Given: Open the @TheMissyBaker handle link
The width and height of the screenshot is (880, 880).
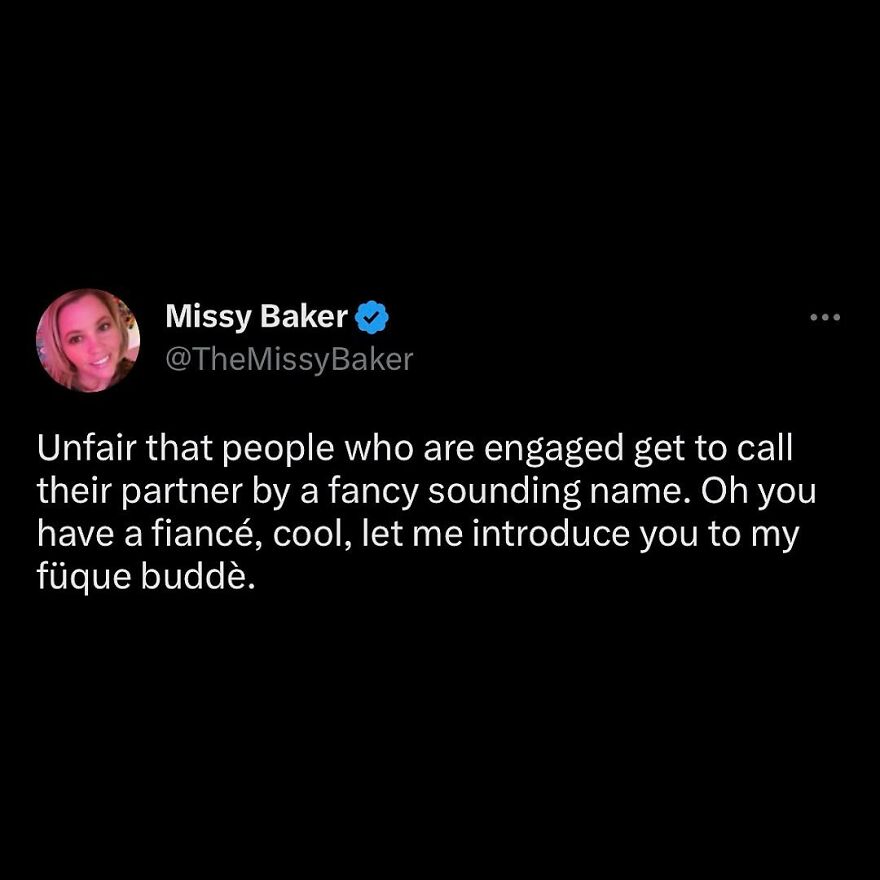Looking at the screenshot, I should pos(290,359).
